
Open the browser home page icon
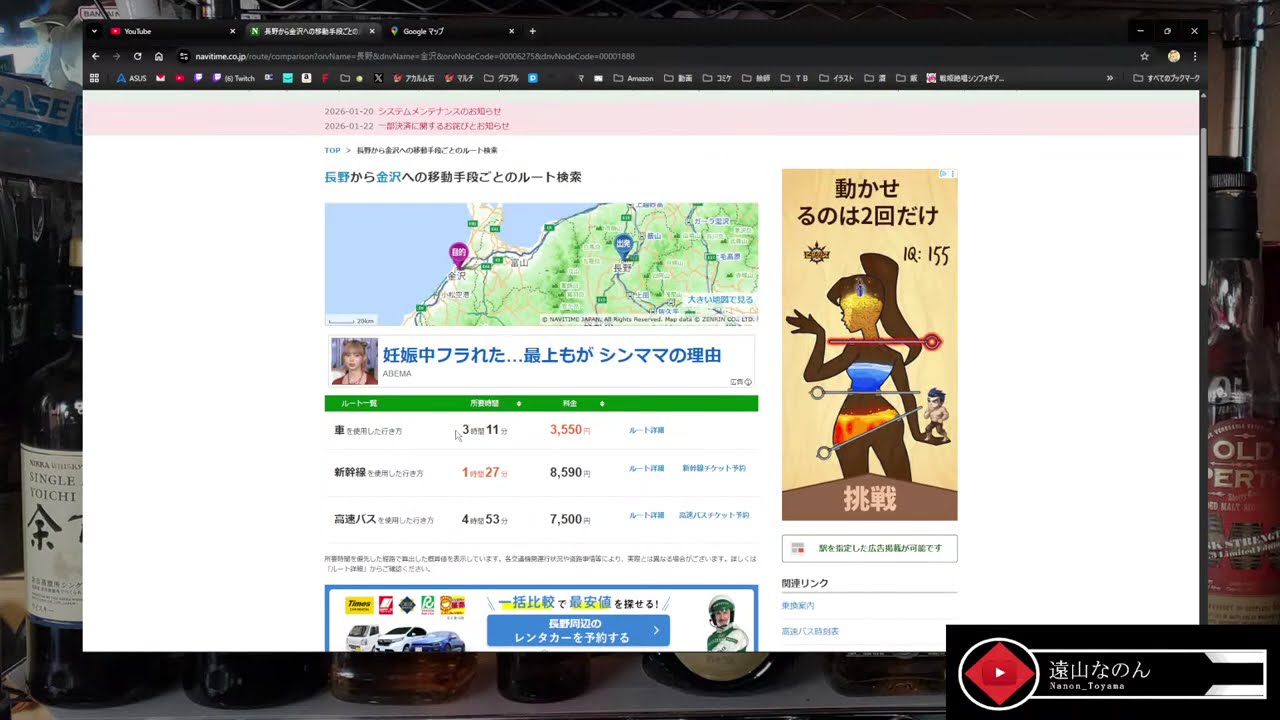(x=158, y=56)
